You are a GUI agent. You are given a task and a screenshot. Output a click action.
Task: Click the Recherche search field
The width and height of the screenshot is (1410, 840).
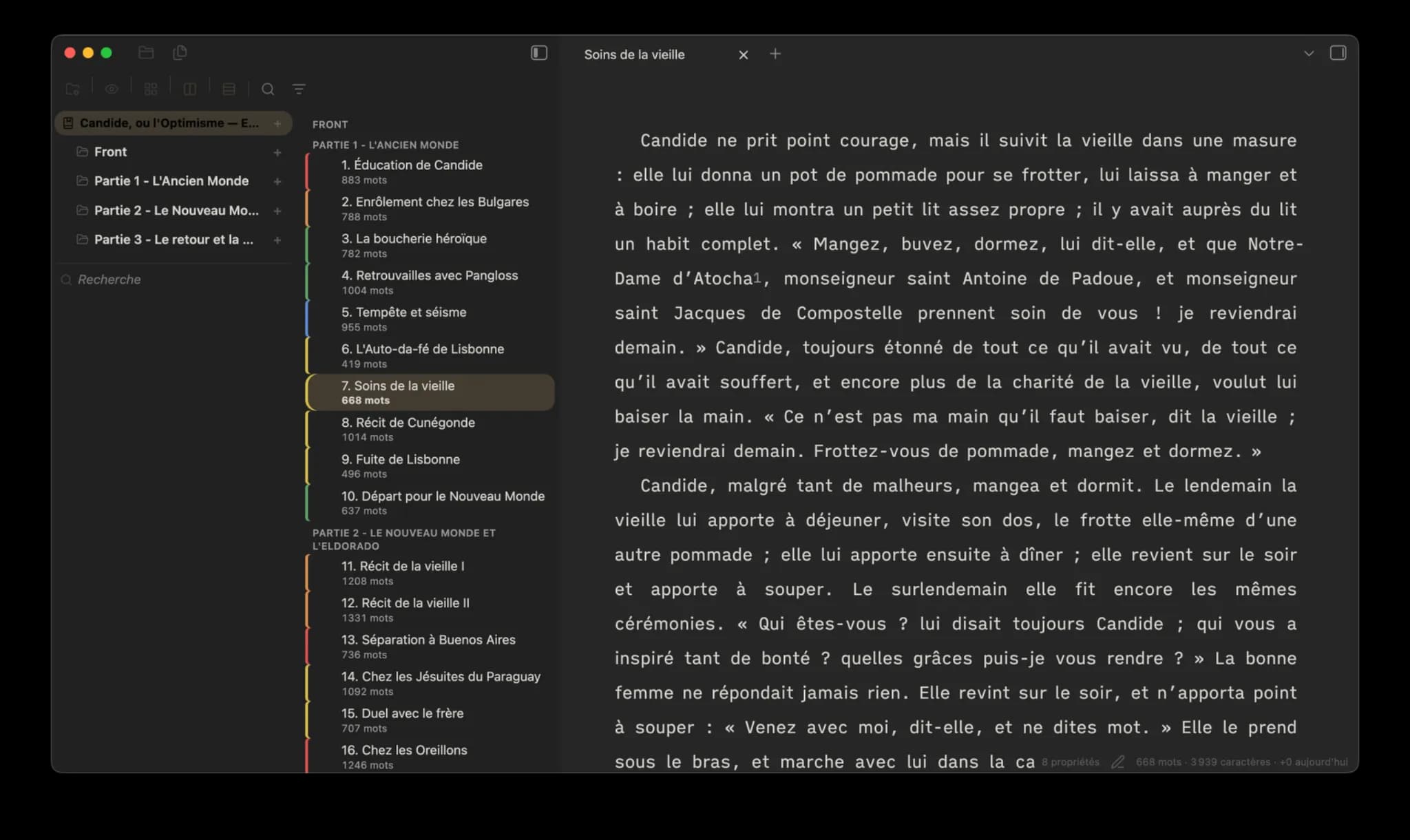click(173, 280)
